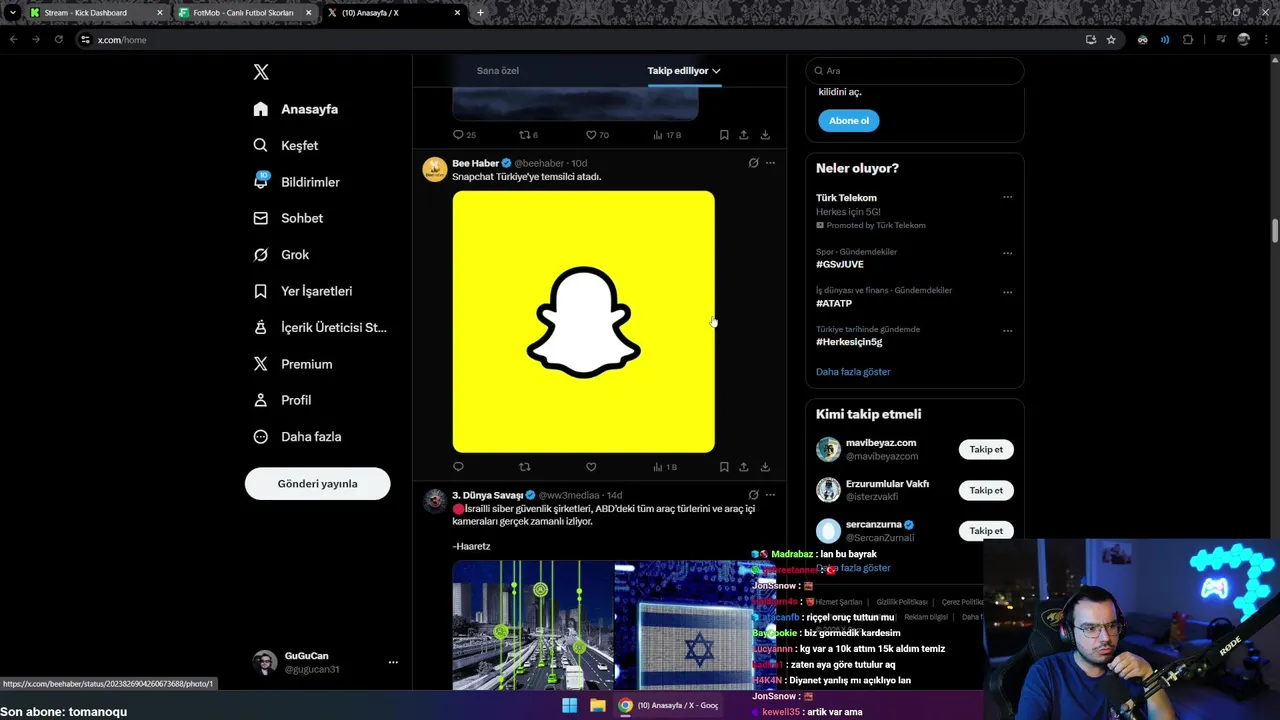The width and height of the screenshot is (1280, 720).
Task: Open browser extensions puzzle icon
Action: click(1188, 40)
